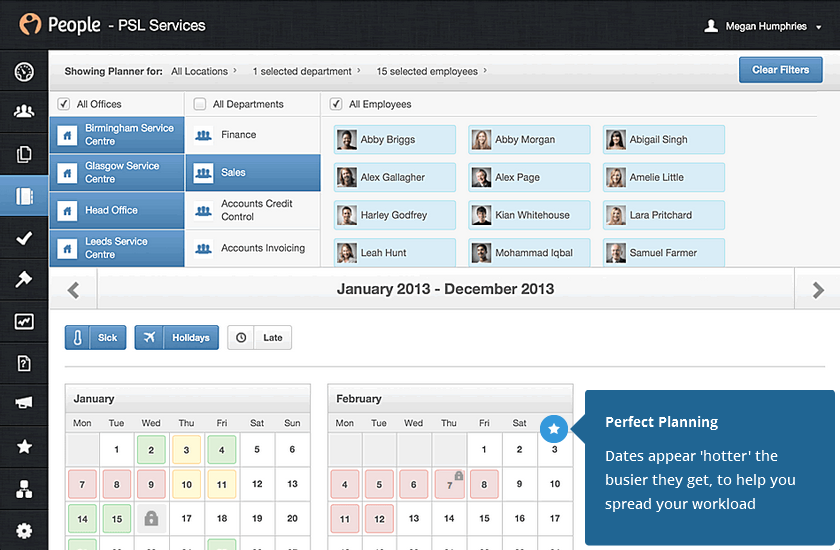The image size is (840, 550).
Task: Select Accounts Invoicing department
Action: [x=253, y=248]
